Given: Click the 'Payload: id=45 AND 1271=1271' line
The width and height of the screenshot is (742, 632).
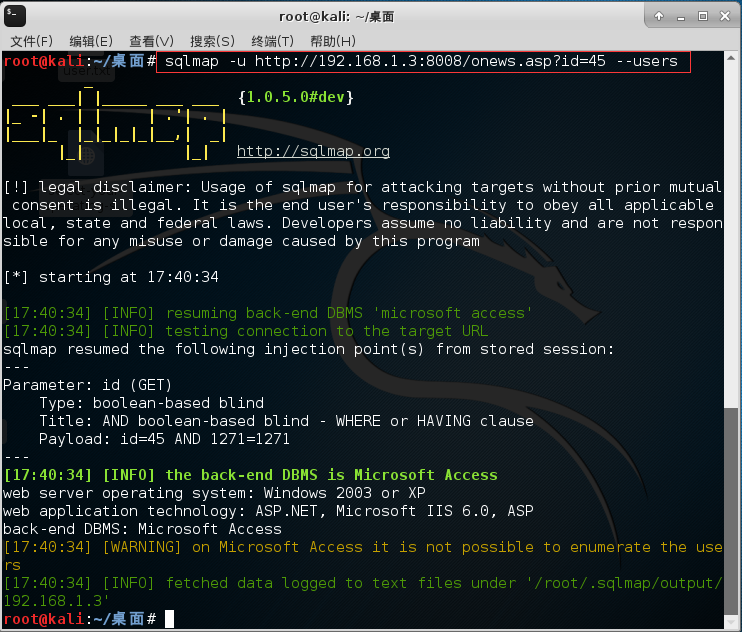Looking at the screenshot, I should (x=164, y=439).
